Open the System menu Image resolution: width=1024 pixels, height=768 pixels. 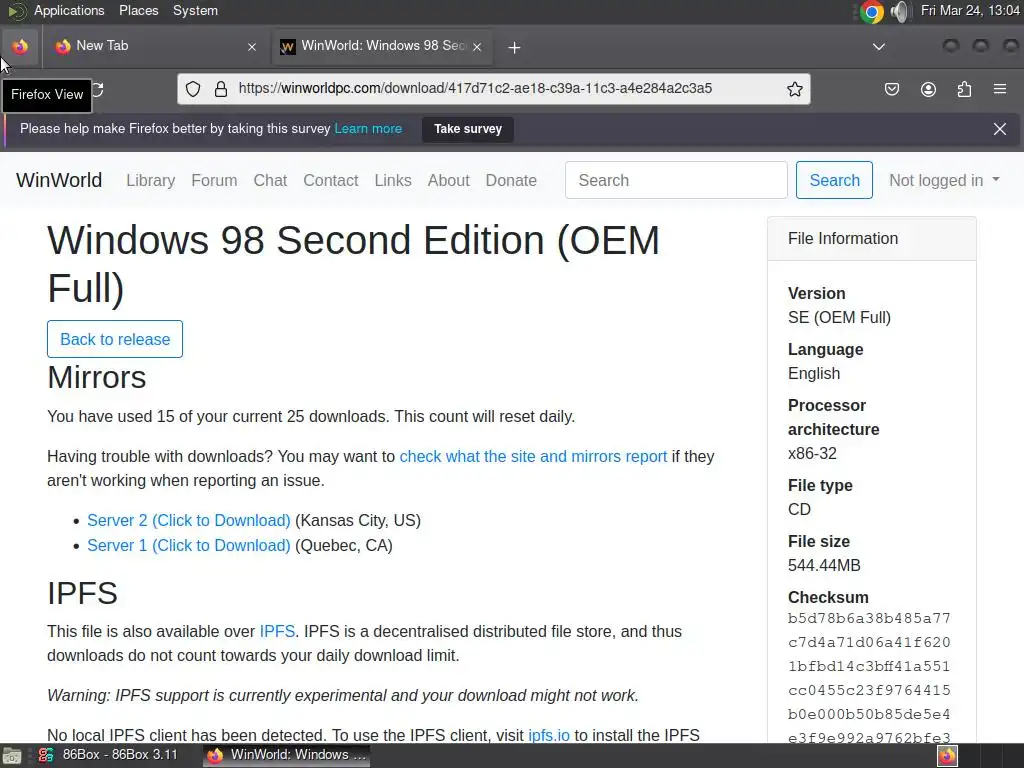195,10
